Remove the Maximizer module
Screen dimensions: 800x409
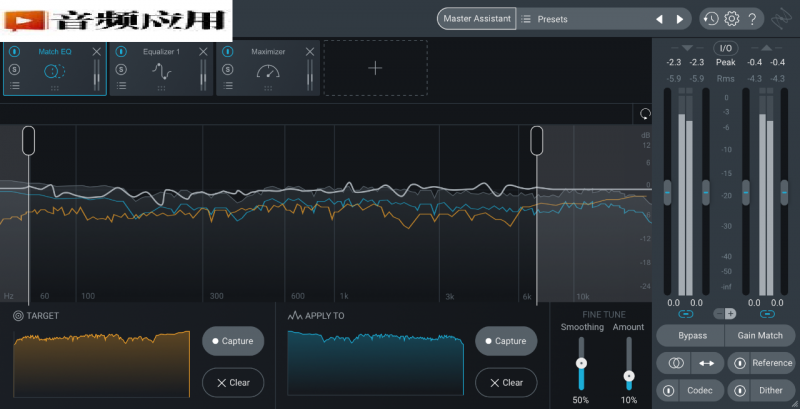click(x=310, y=52)
